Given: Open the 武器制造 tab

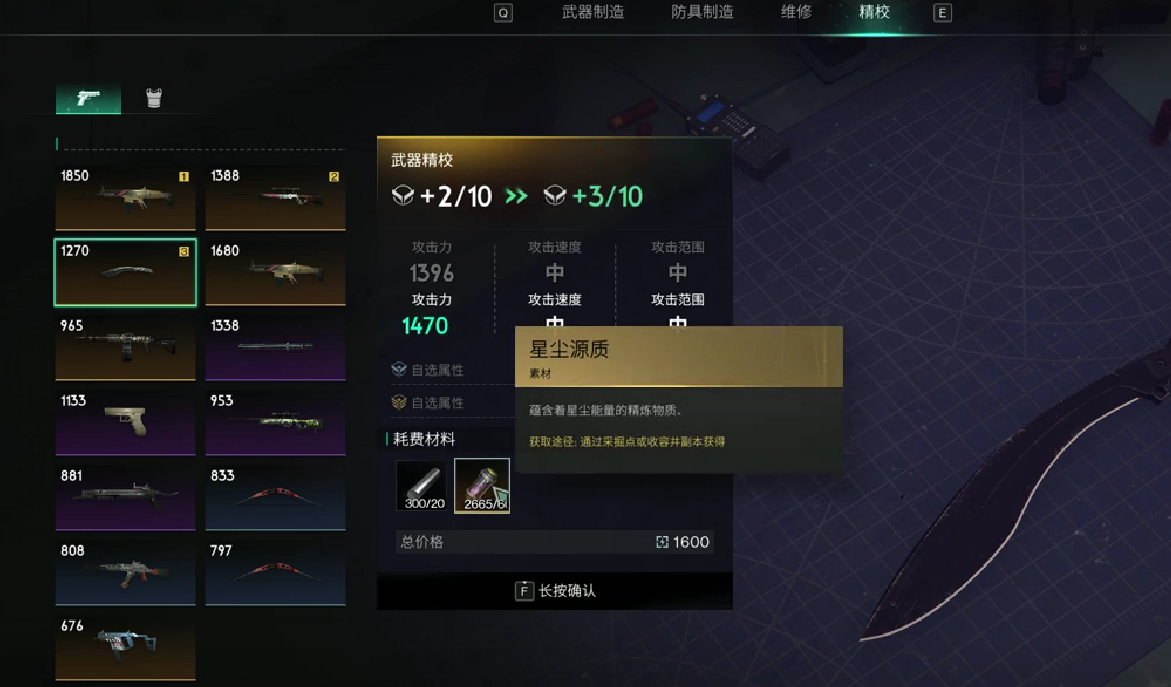Looking at the screenshot, I should 593,12.
